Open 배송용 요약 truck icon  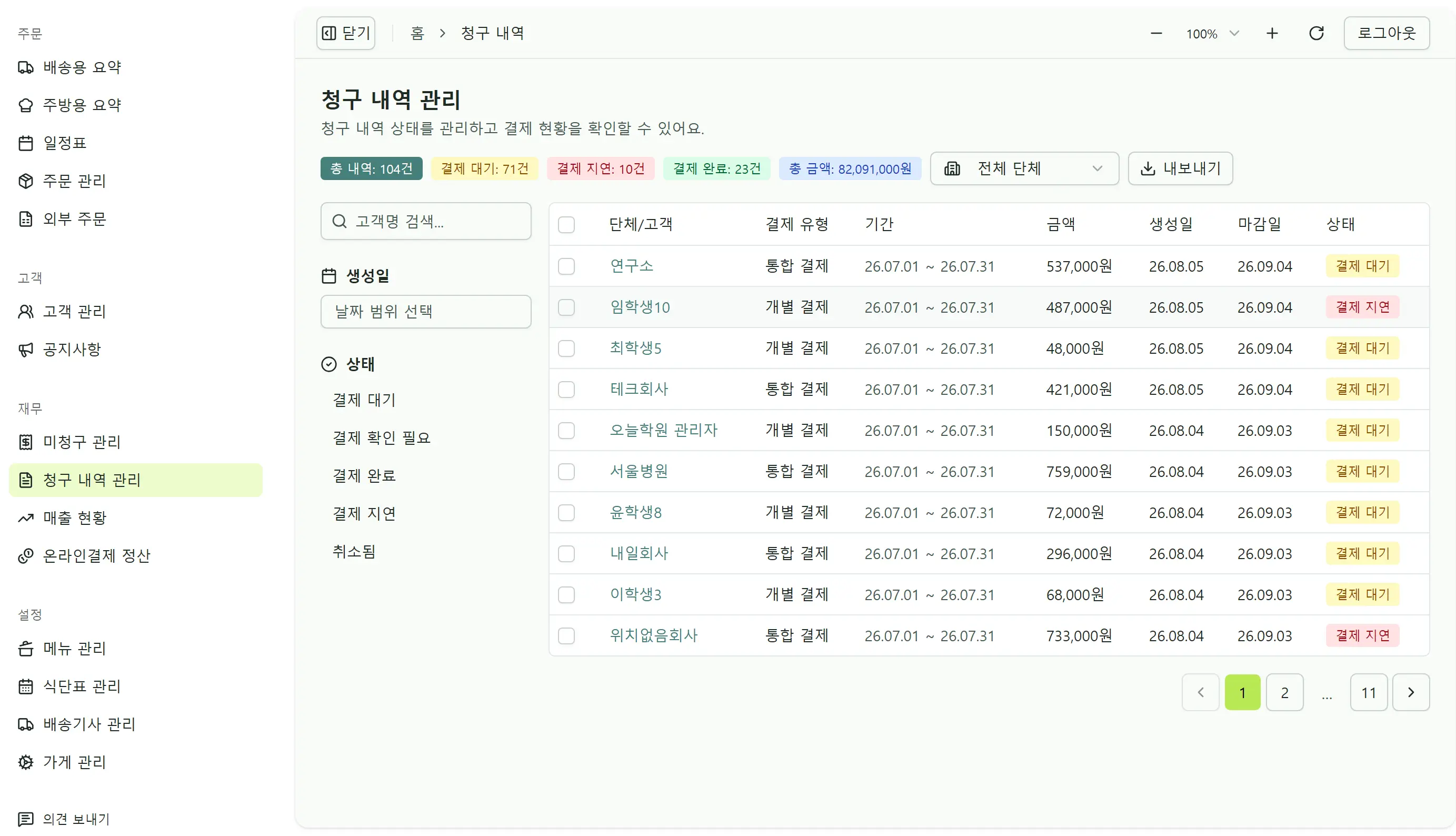click(25, 67)
